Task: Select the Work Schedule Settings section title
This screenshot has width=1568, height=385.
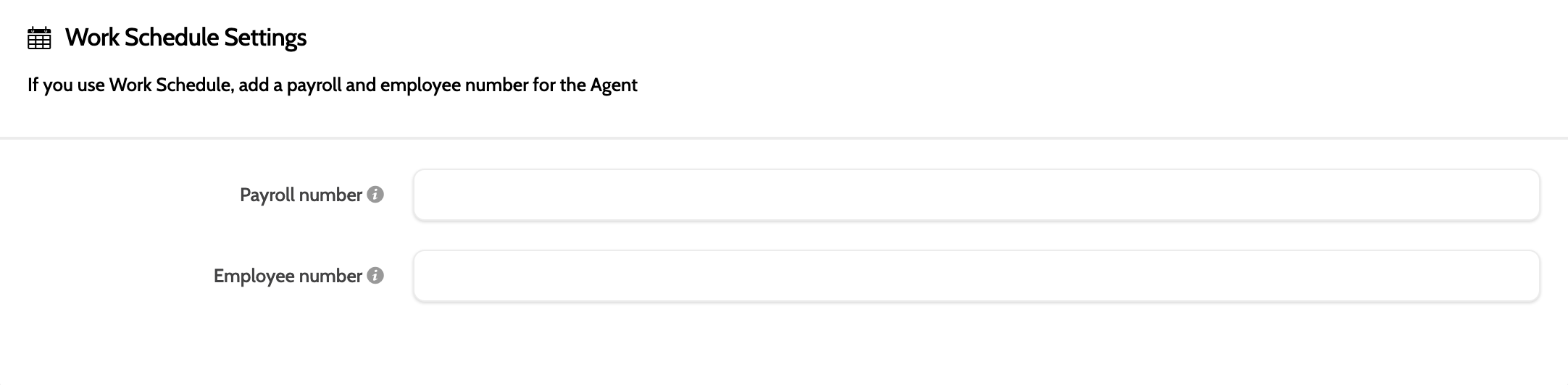Action: (185, 38)
